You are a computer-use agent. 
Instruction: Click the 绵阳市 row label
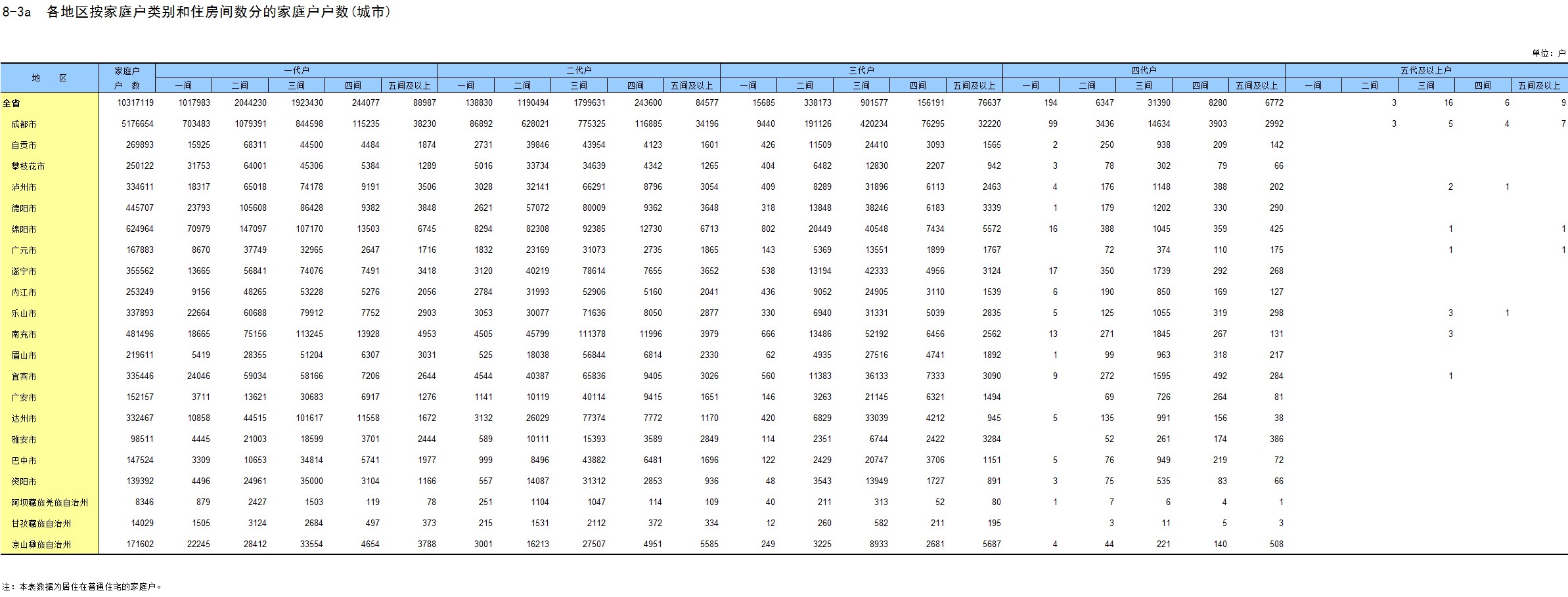pyautogui.click(x=24, y=229)
